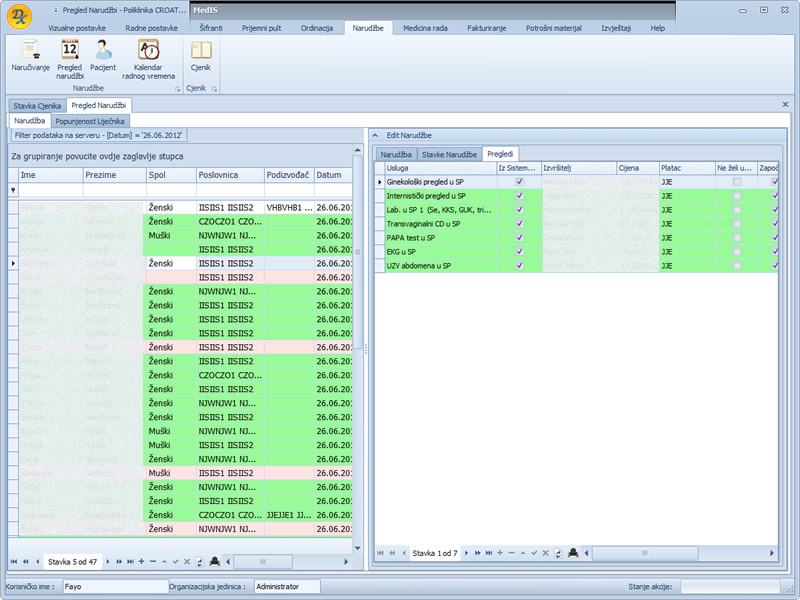Open the Medicina rada ribbon tab

tap(426, 28)
